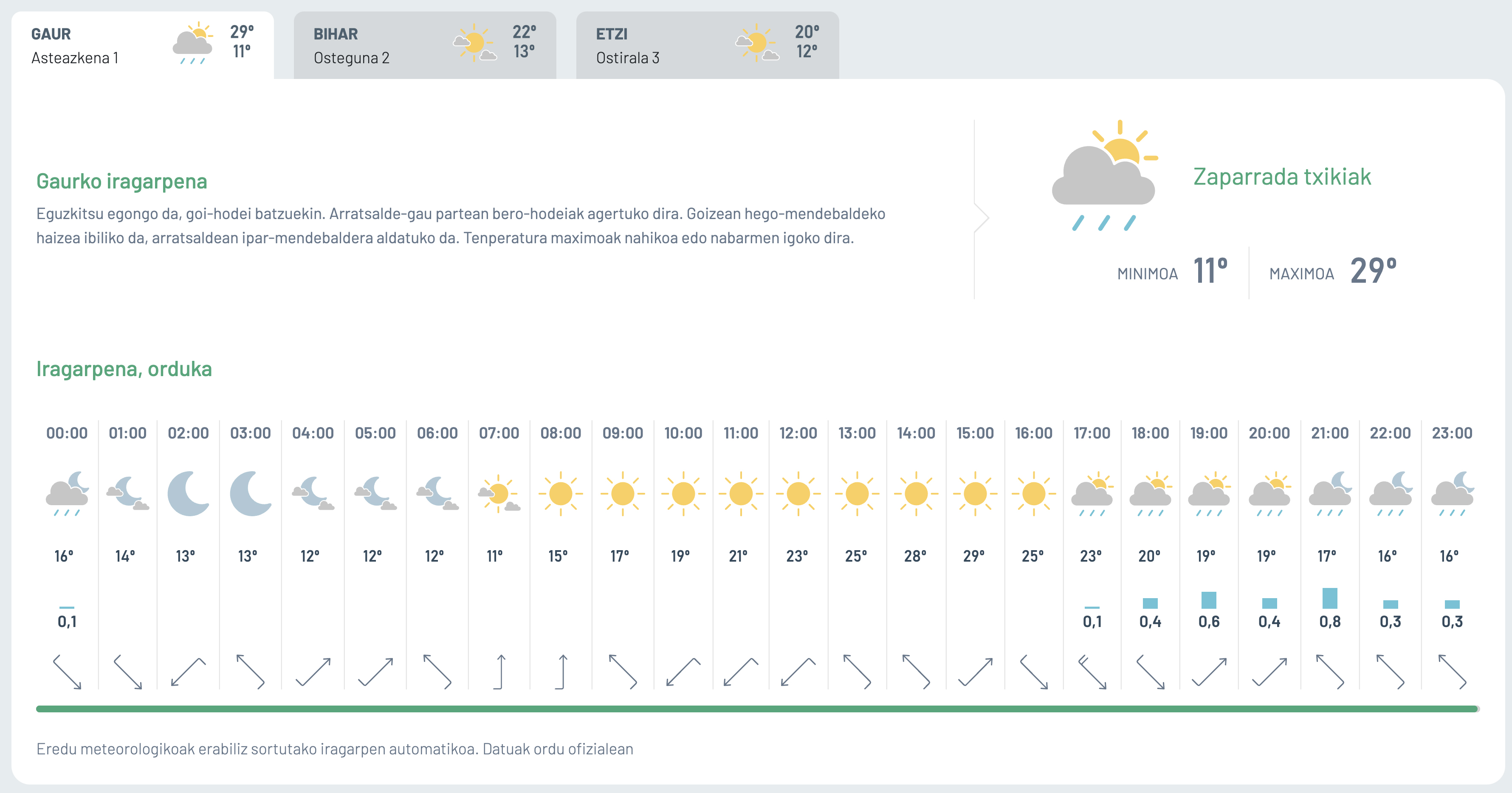Select the ETZI Ostirala 3 tab
This screenshot has height=793, width=1512.
(707, 45)
